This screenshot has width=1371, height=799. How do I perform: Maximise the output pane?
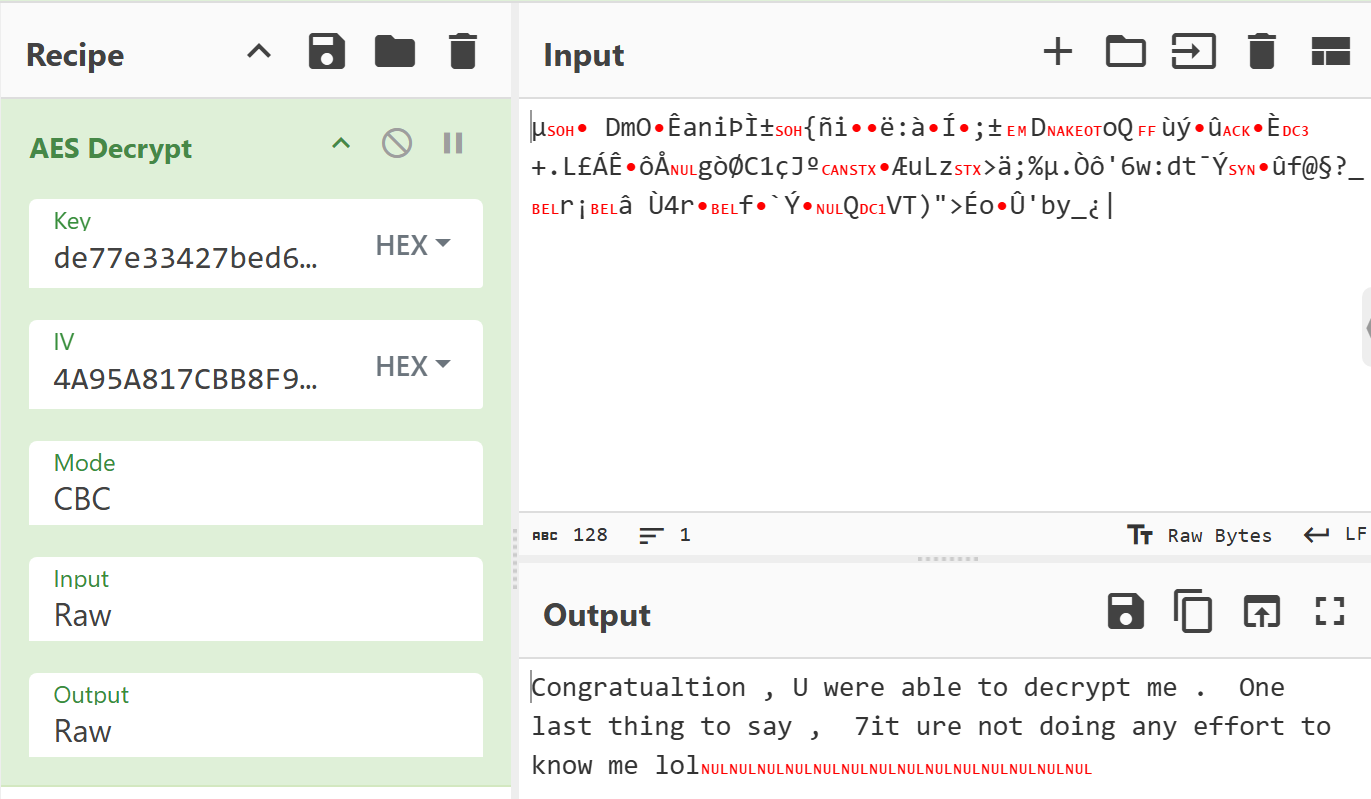coord(1329,611)
